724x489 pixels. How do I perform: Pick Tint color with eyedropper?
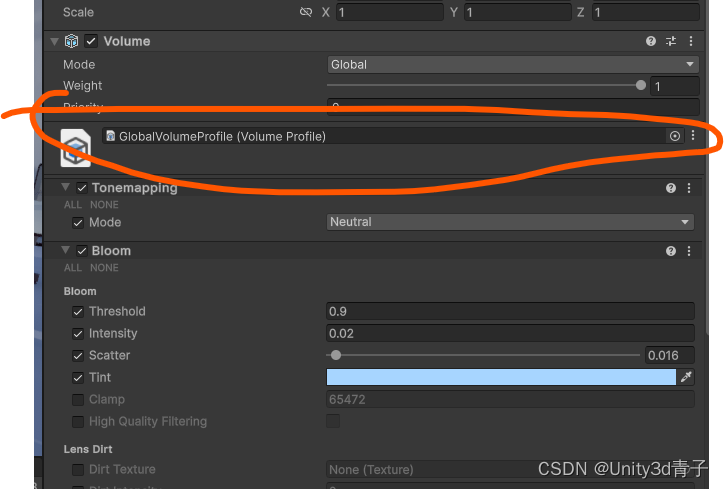pyautogui.click(x=686, y=377)
